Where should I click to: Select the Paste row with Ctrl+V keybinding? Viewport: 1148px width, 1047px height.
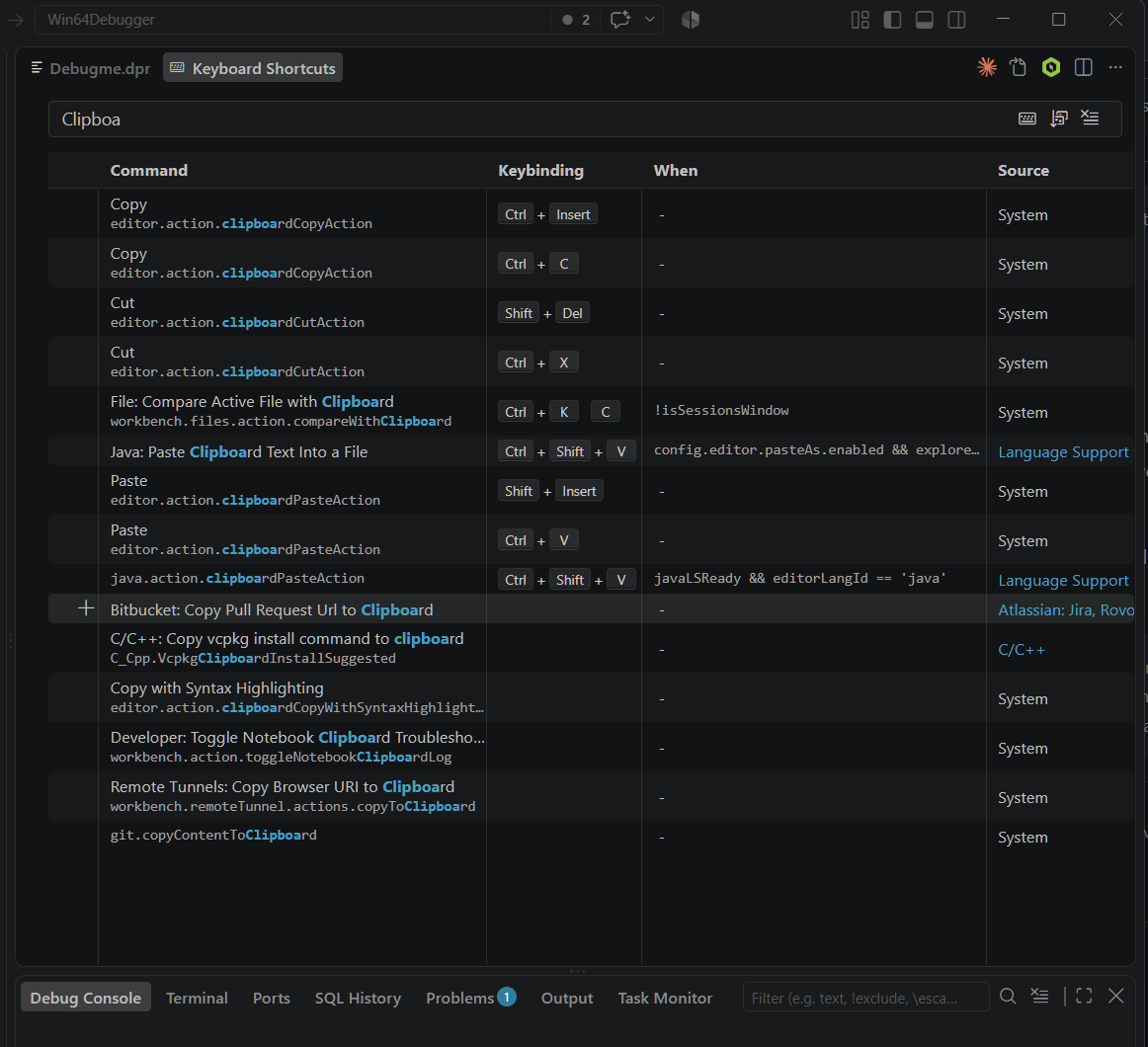(x=591, y=539)
